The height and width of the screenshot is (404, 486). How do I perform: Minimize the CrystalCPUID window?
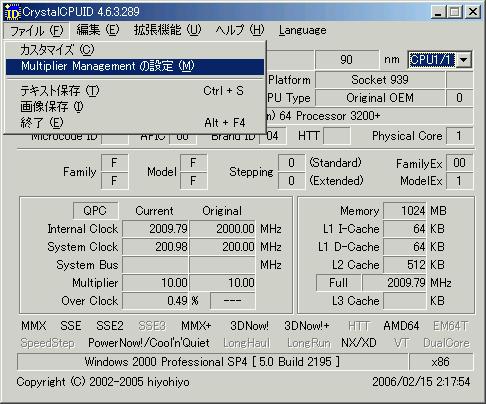[438, 12]
